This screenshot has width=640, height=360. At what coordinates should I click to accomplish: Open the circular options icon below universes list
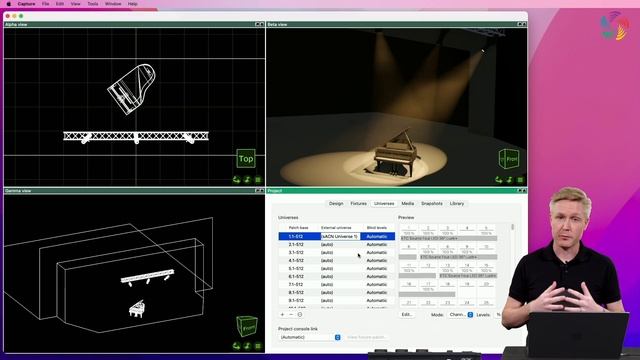[300, 314]
